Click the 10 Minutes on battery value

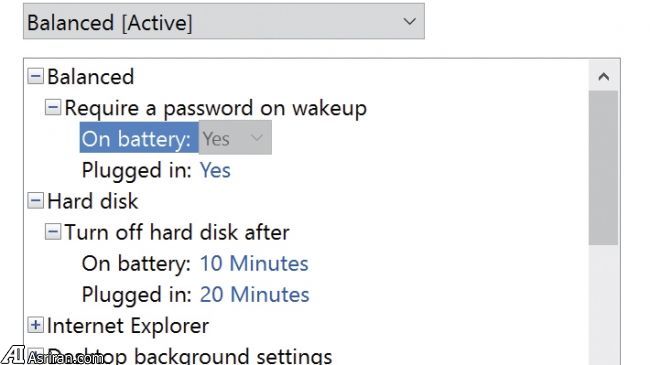coord(254,263)
